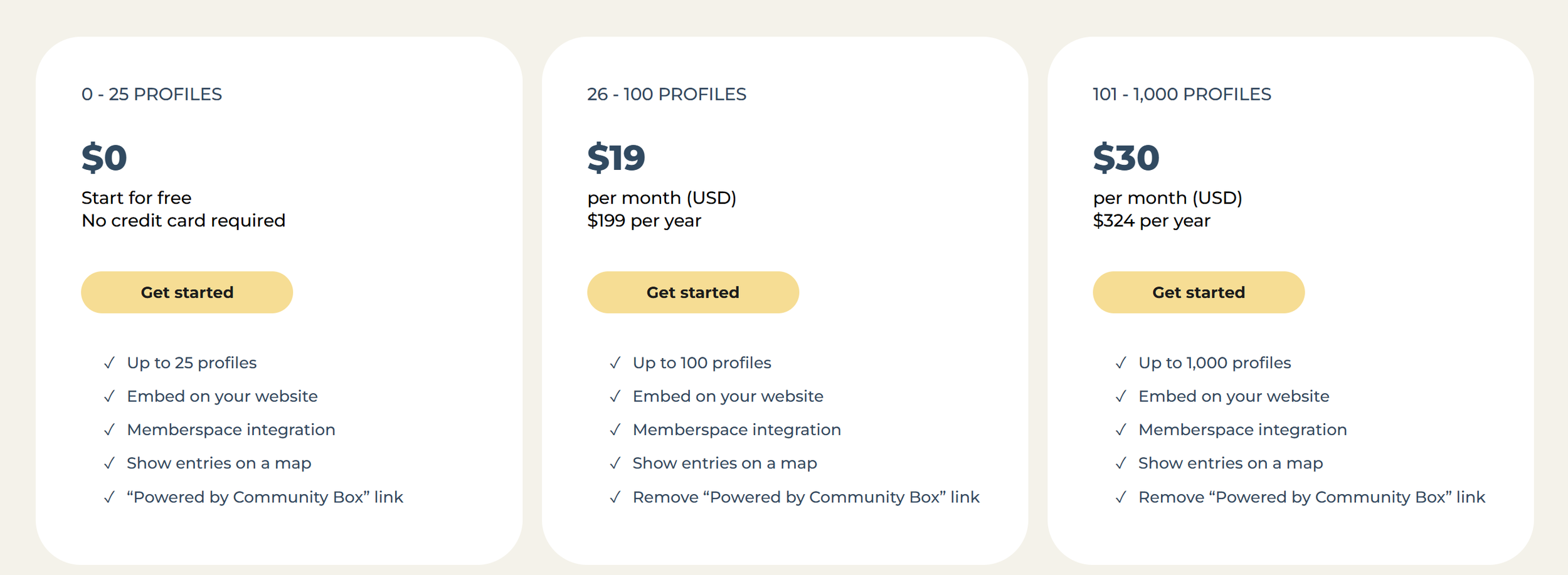
Task: Click checkmark next to Embed on your website in free plan
Action: [x=110, y=396]
